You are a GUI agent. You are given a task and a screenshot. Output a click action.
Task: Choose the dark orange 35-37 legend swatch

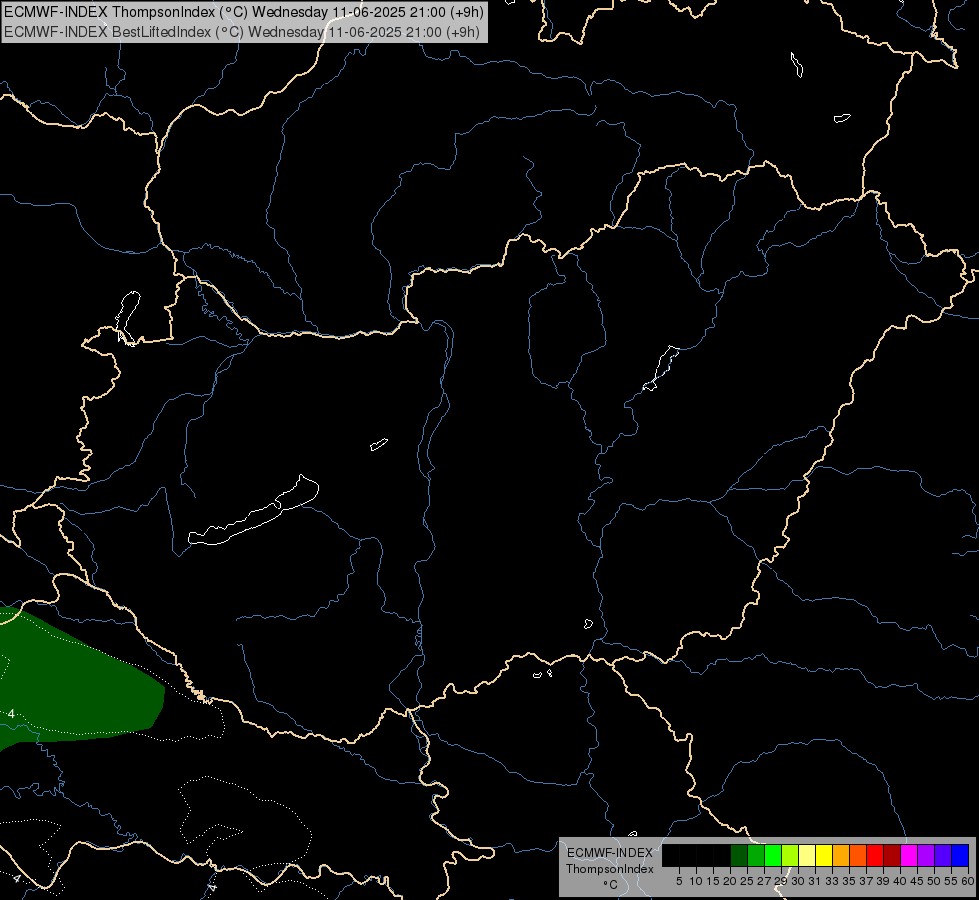pos(858,856)
